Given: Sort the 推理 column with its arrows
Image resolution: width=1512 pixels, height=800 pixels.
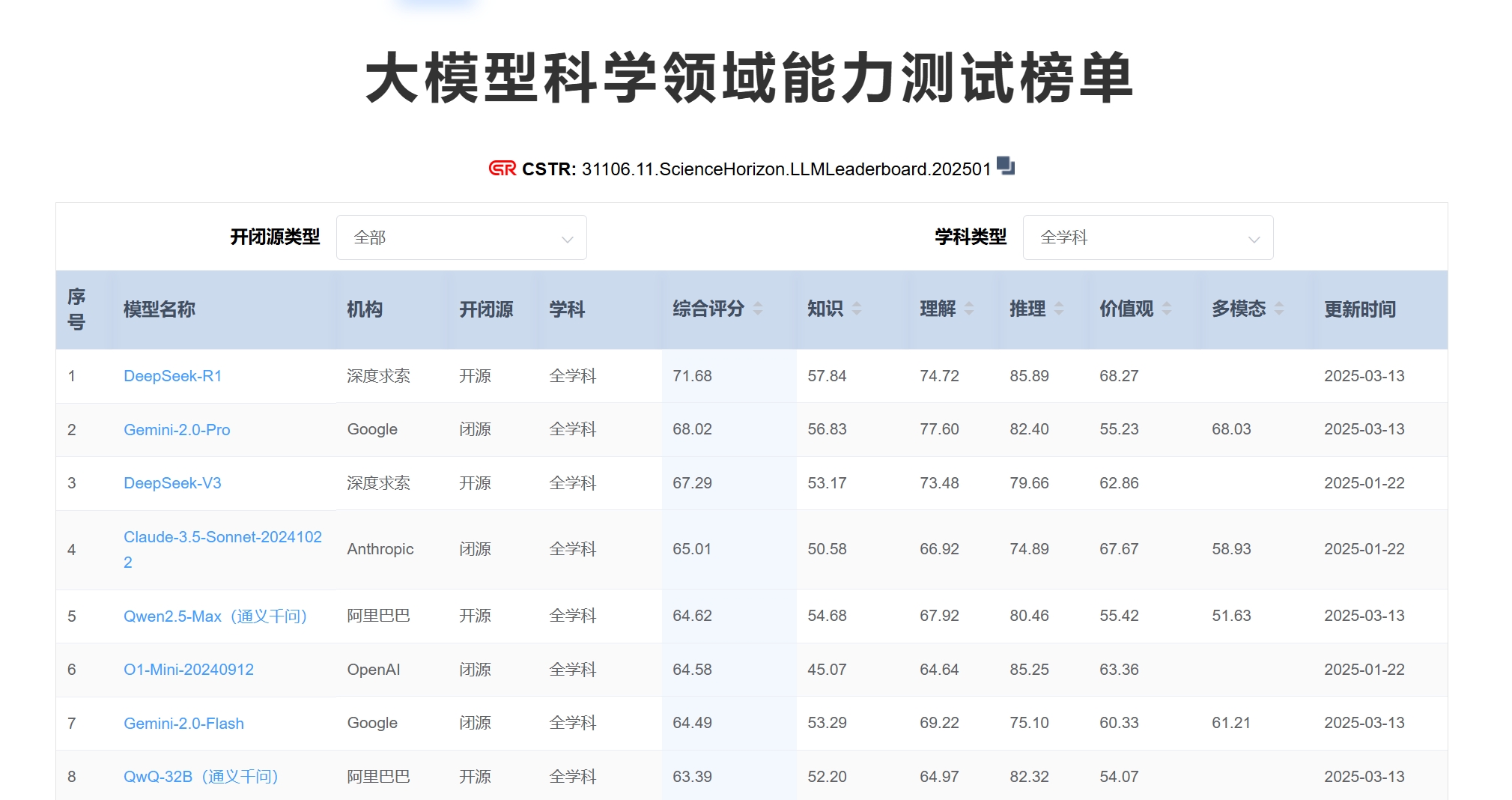Looking at the screenshot, I should (1059, 309).
